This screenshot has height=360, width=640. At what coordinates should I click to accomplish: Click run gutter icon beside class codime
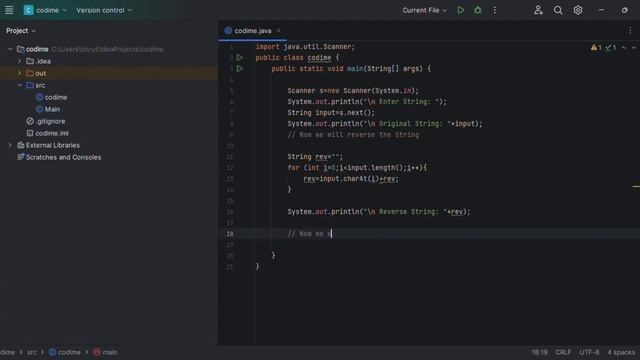point(240,58)
